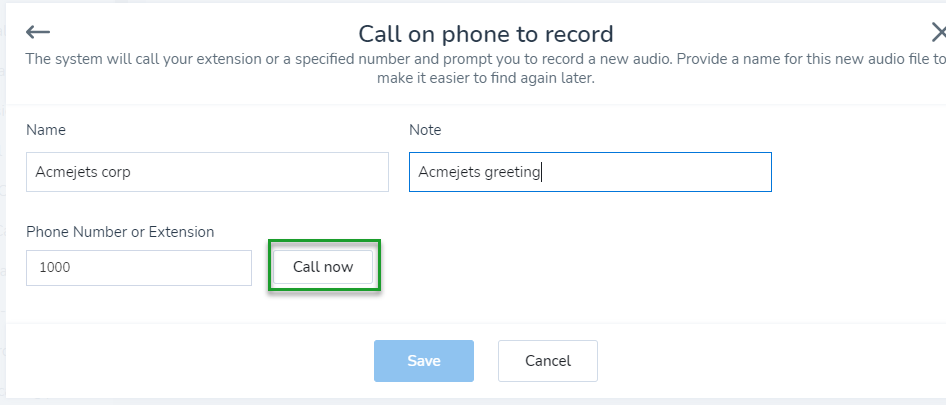This screenshot has height=405, width=946.
Task: Click the Acmejets corp text
Action: tap(83, 172)
